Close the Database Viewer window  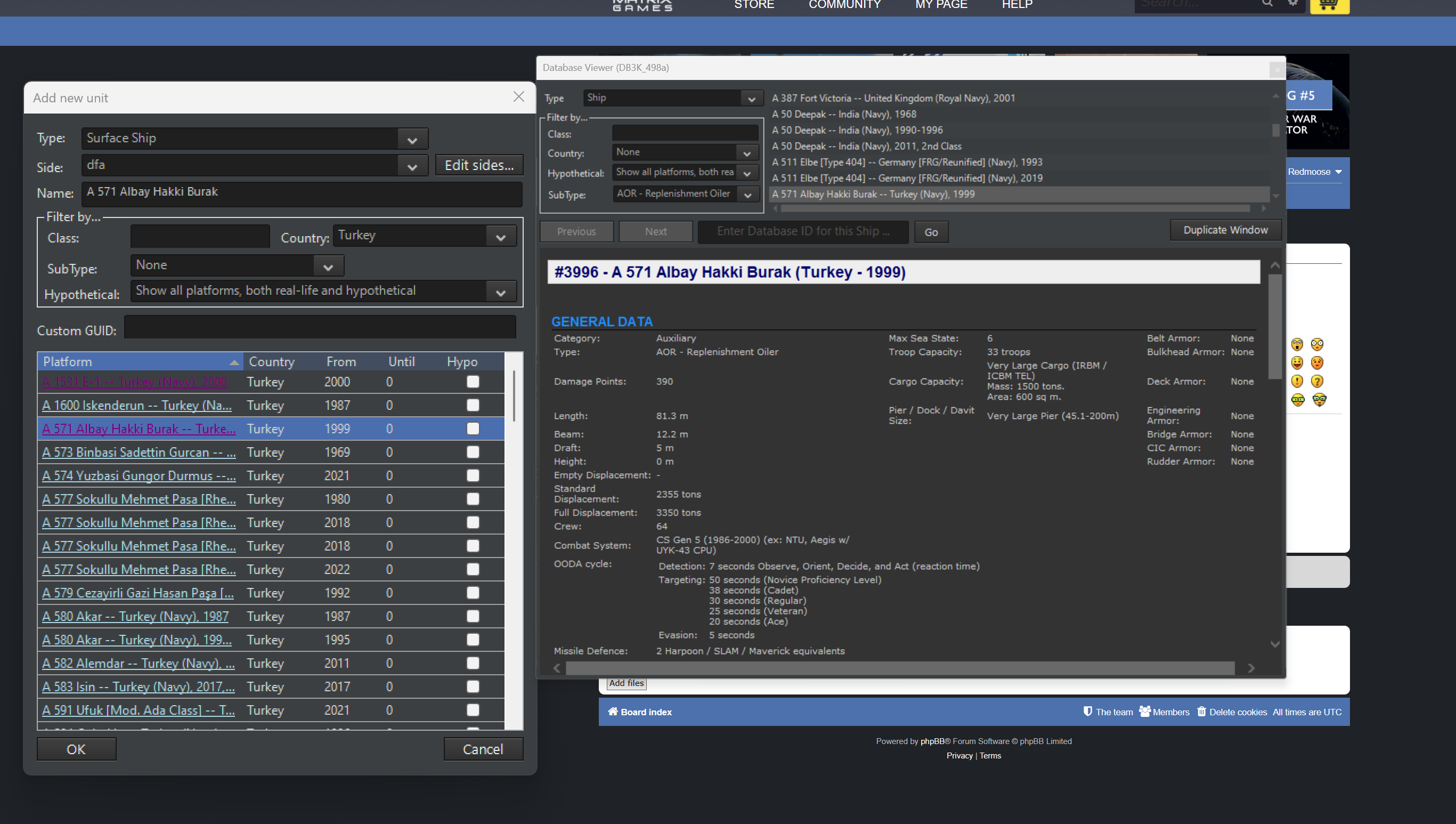pyautogui.click(x=1276, y=70)
